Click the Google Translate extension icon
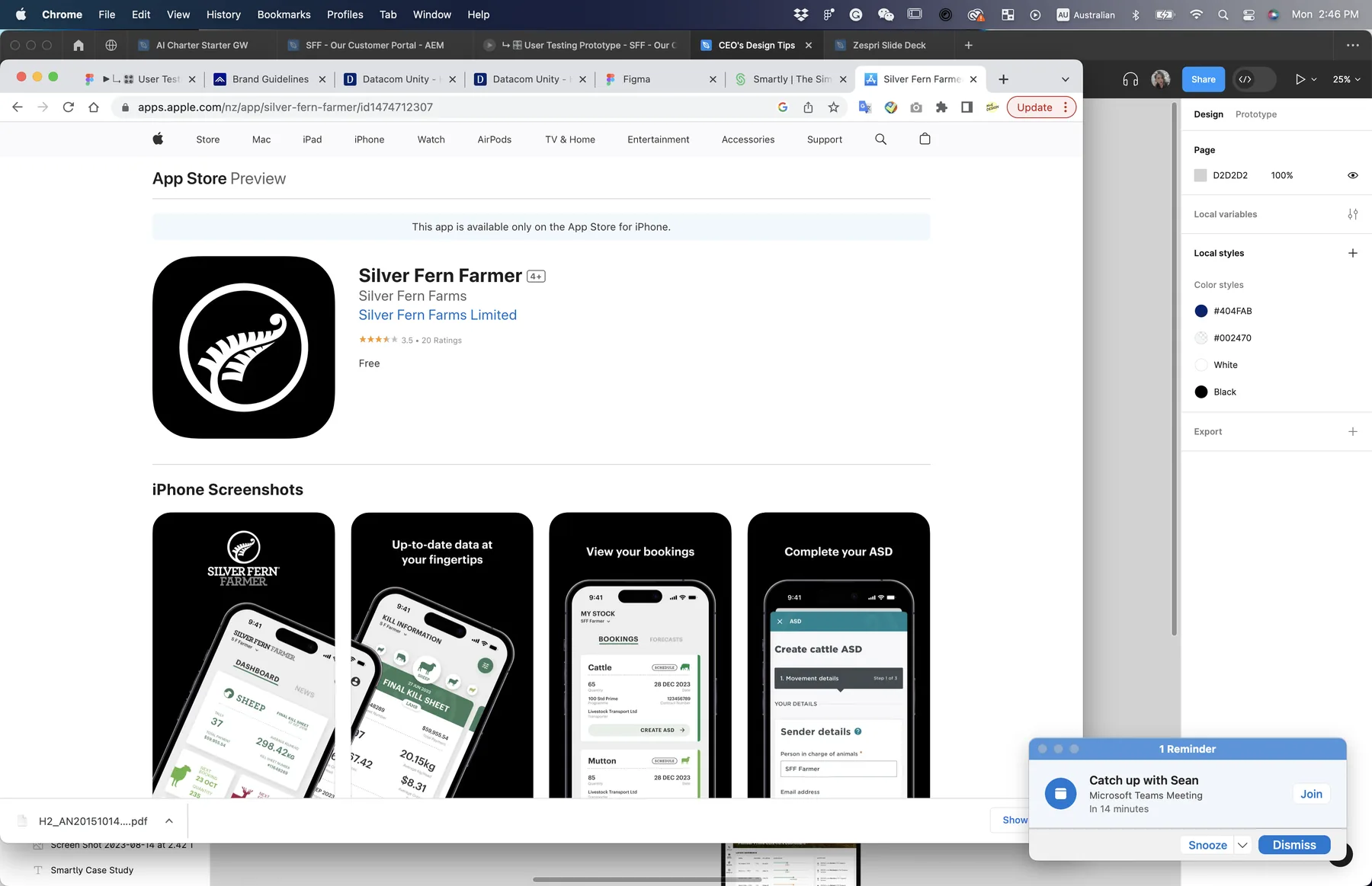The height and width of the screenshot is (886, 1372). coord(865,107)
